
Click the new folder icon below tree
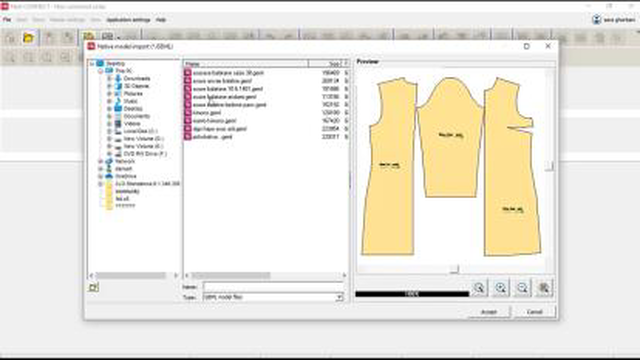(x=93, y=287)
